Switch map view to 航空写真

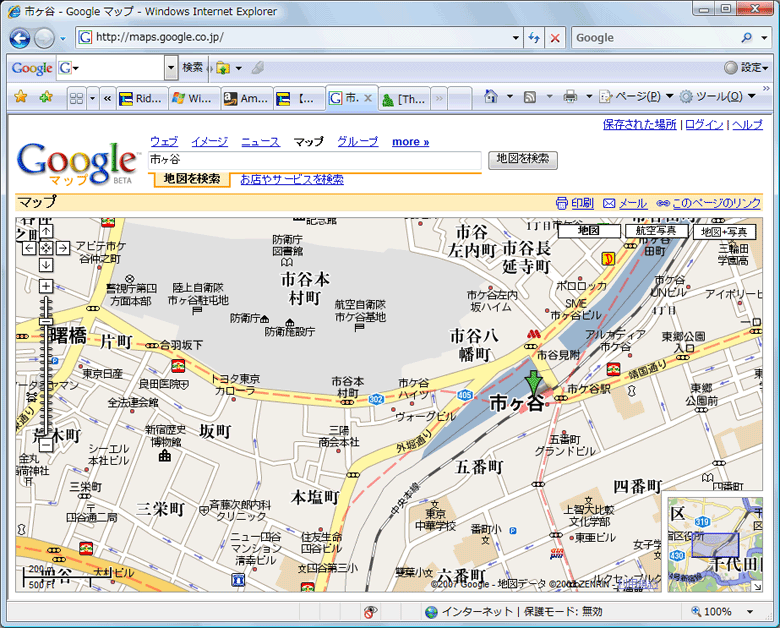coord(657,231)
